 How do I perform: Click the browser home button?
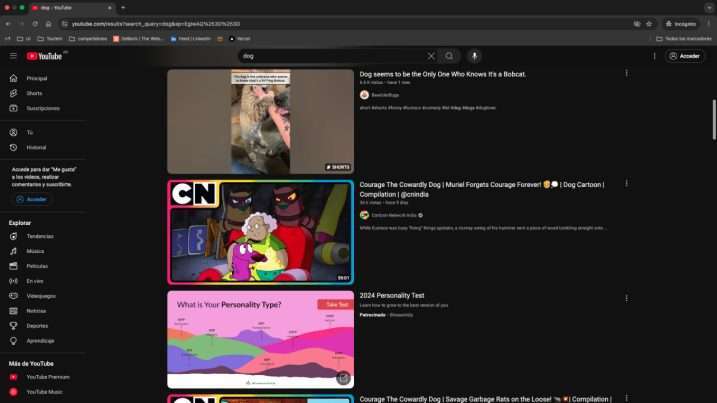(x=48, y=24)
